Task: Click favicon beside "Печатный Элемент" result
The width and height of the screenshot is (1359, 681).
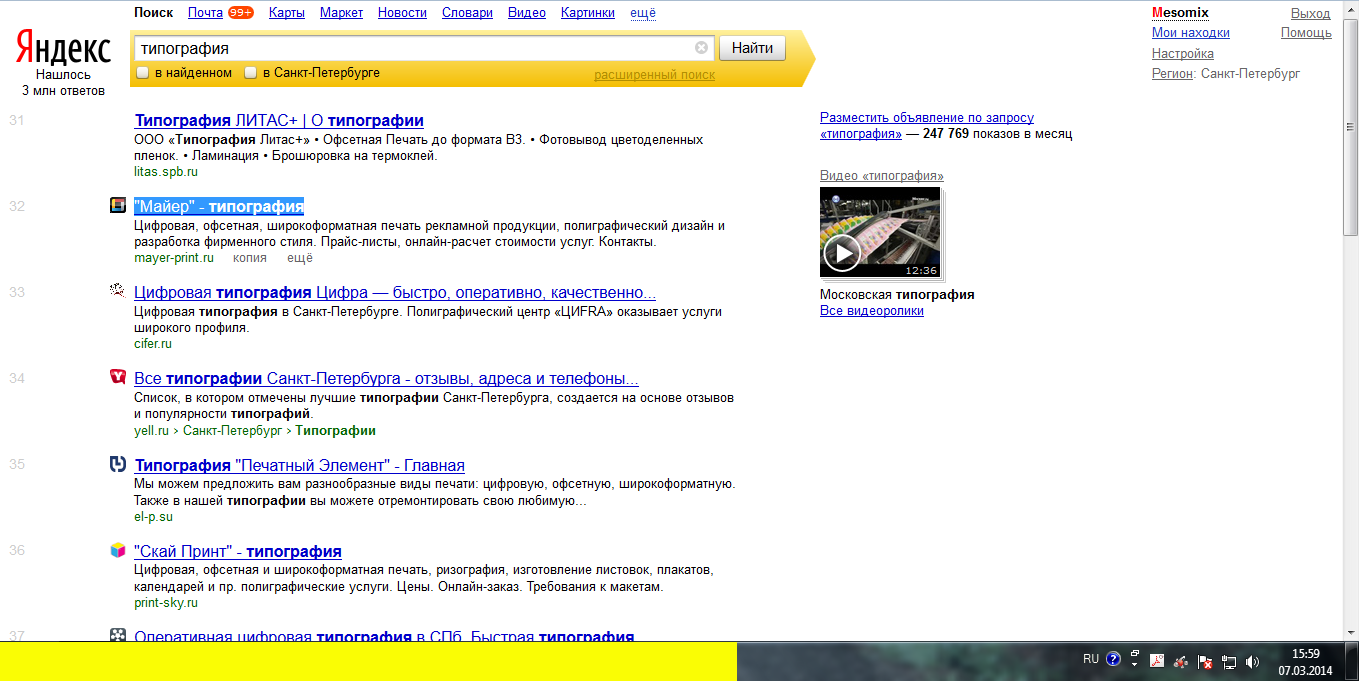Action: pos(118,464)
